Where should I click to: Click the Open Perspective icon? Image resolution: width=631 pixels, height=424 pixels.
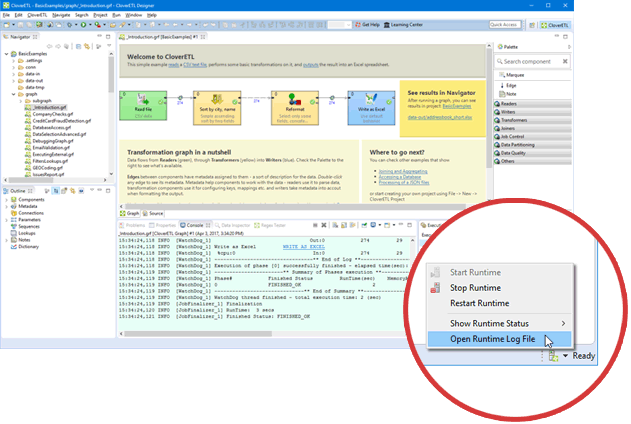(532, 25)
